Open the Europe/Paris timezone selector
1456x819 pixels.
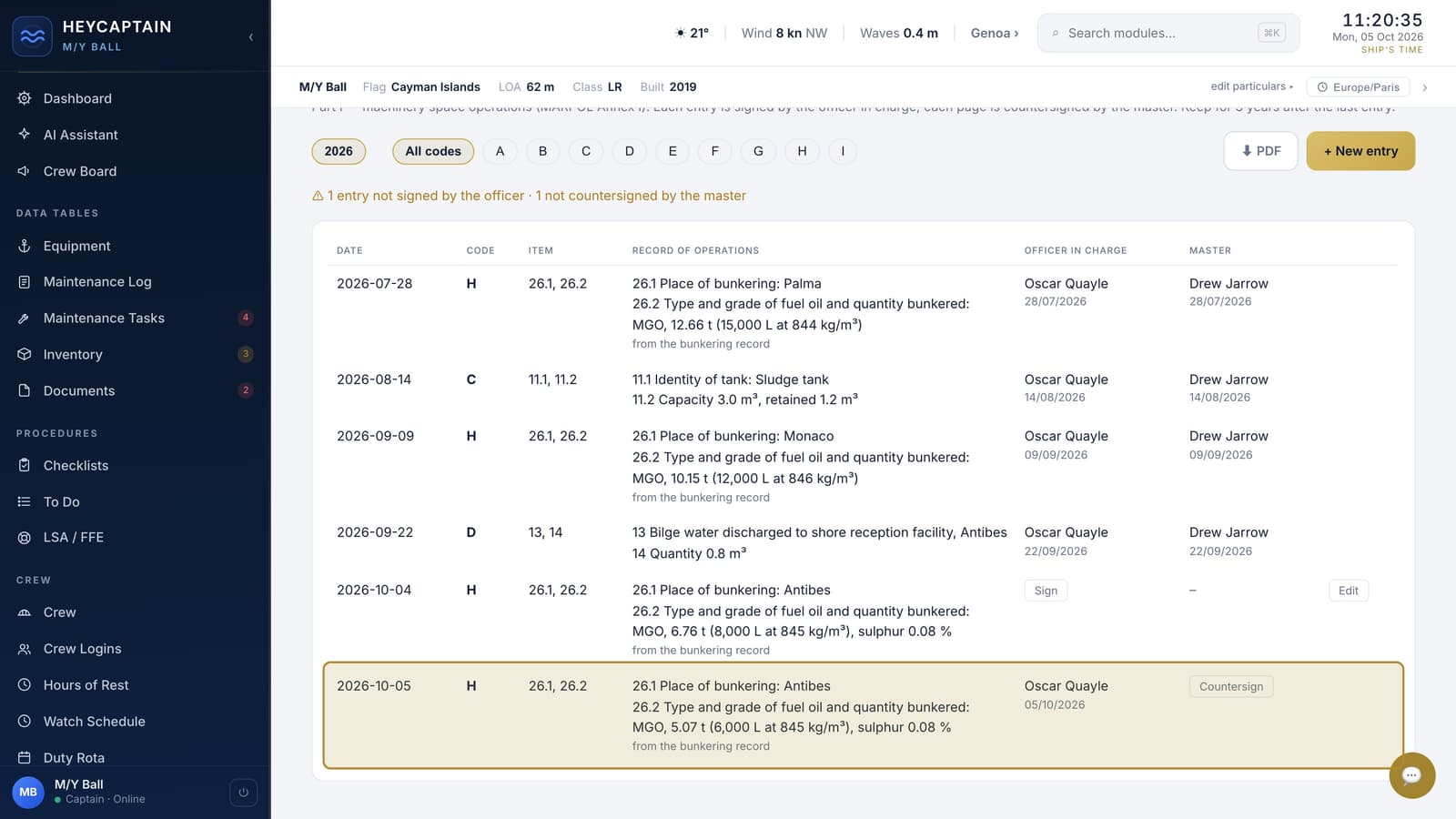click(x=1359, y=87)
